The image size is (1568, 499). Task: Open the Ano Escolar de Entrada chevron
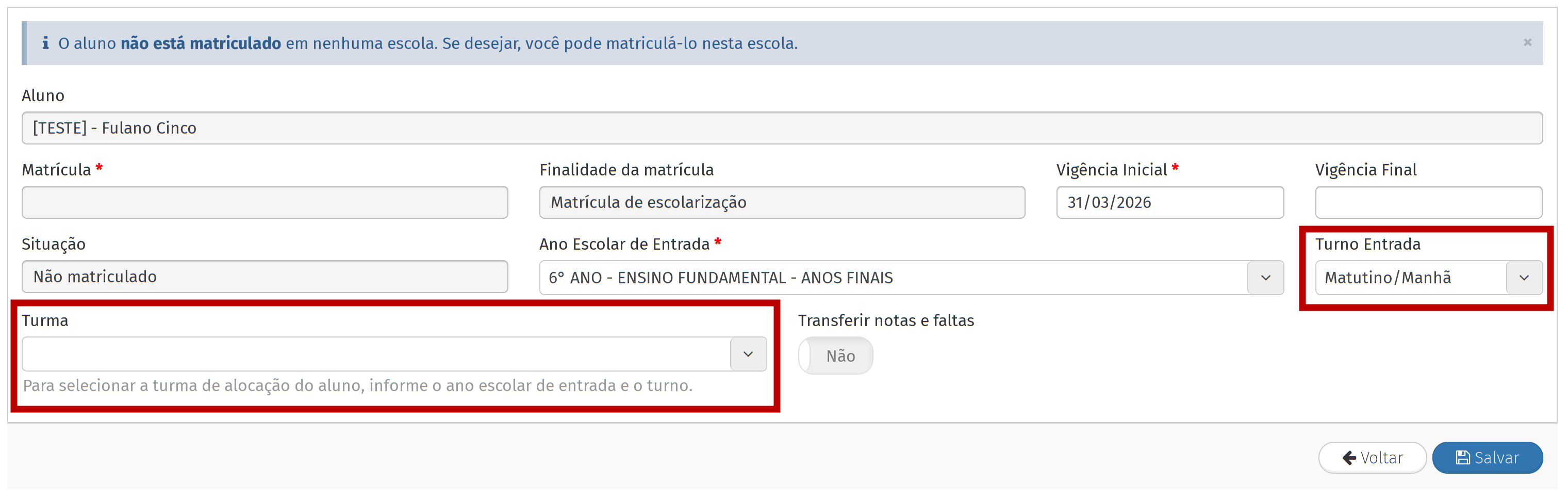click(x=1265, y=278)
